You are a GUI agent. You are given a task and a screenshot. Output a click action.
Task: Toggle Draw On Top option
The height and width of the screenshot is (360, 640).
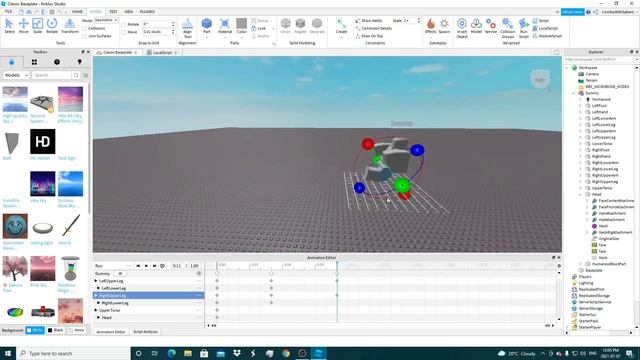point(369,36)
